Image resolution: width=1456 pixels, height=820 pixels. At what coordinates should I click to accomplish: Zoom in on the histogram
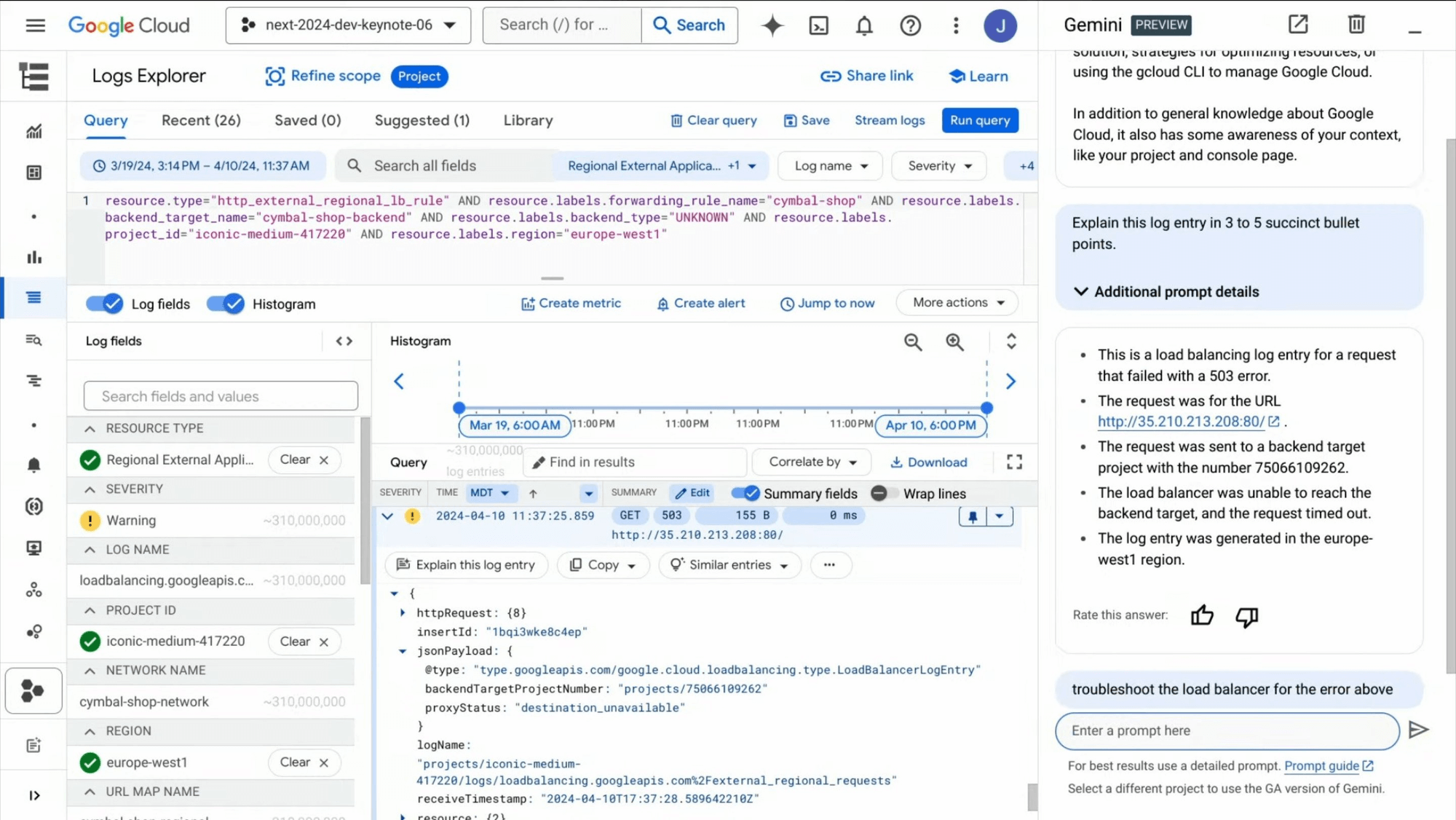coord(954,342)
